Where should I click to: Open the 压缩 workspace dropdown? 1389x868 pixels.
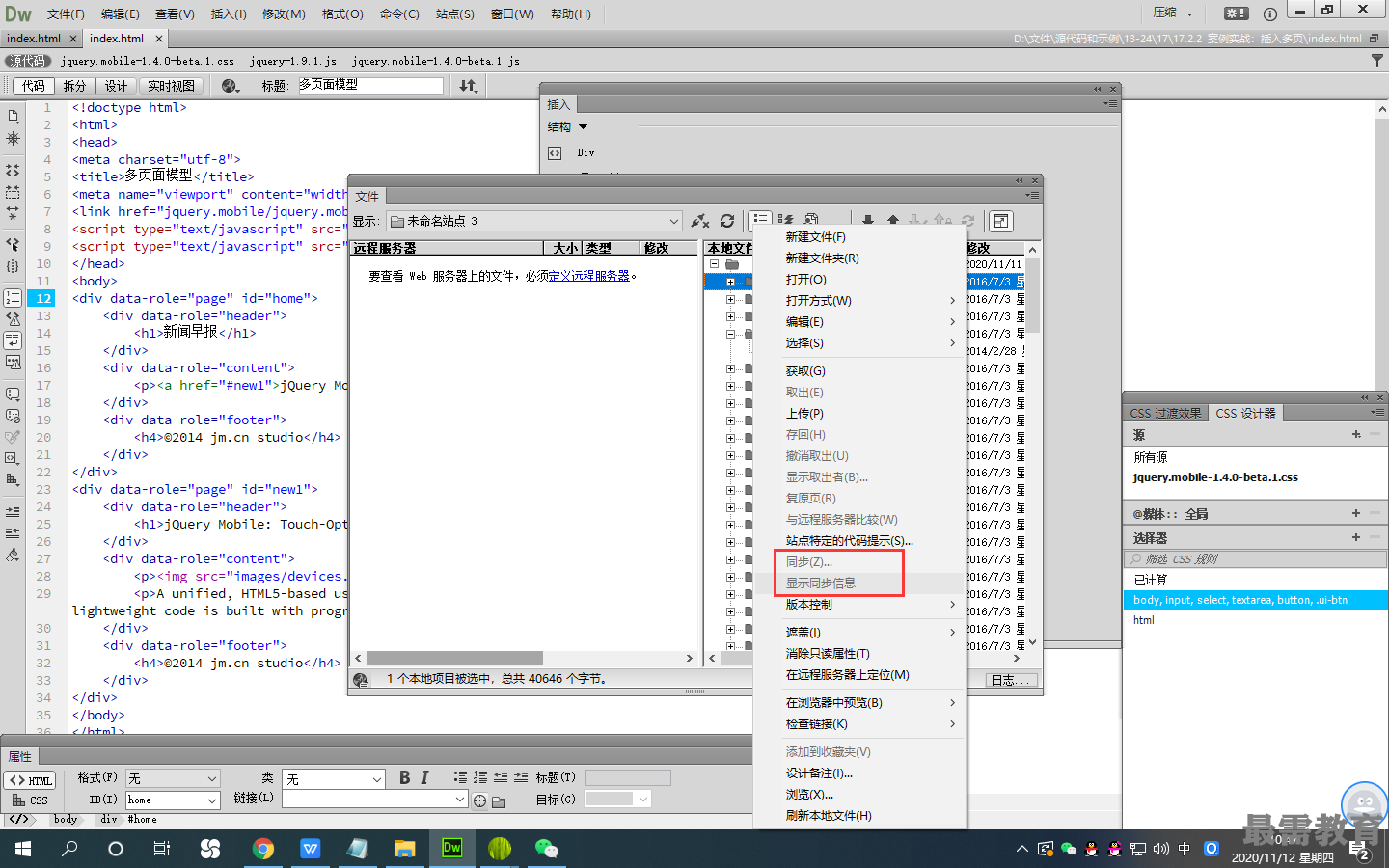point(1172,14)
